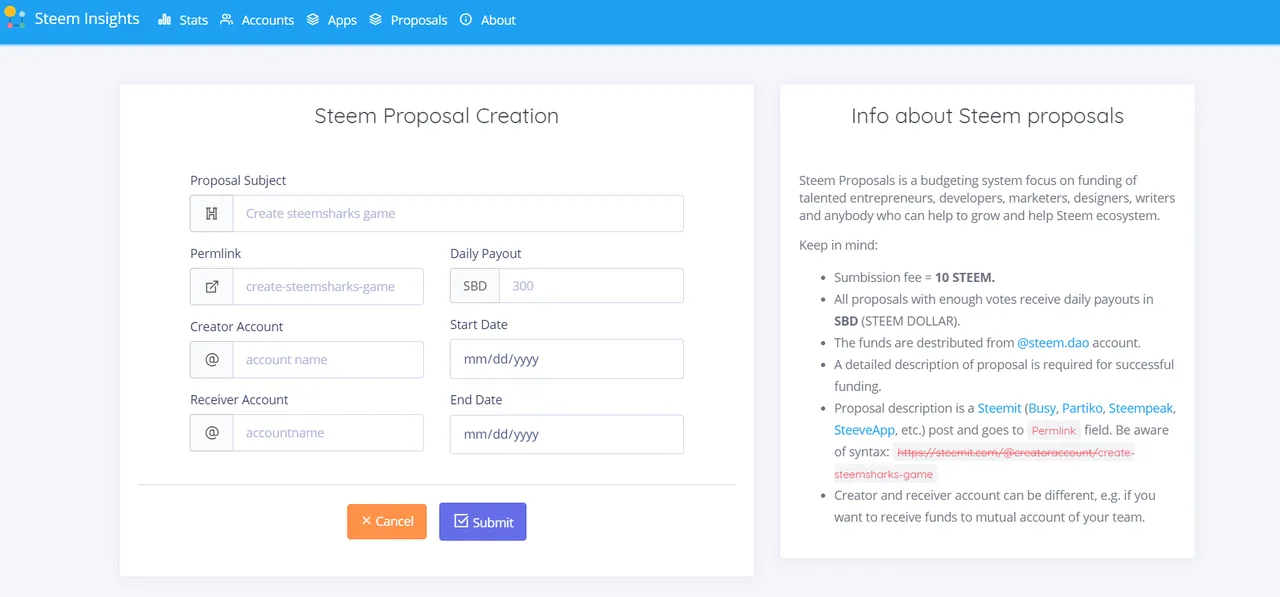Viewport: 1280px width, 597px height.
Task: Follow the Steemit link
Action: tap(999, 408)
